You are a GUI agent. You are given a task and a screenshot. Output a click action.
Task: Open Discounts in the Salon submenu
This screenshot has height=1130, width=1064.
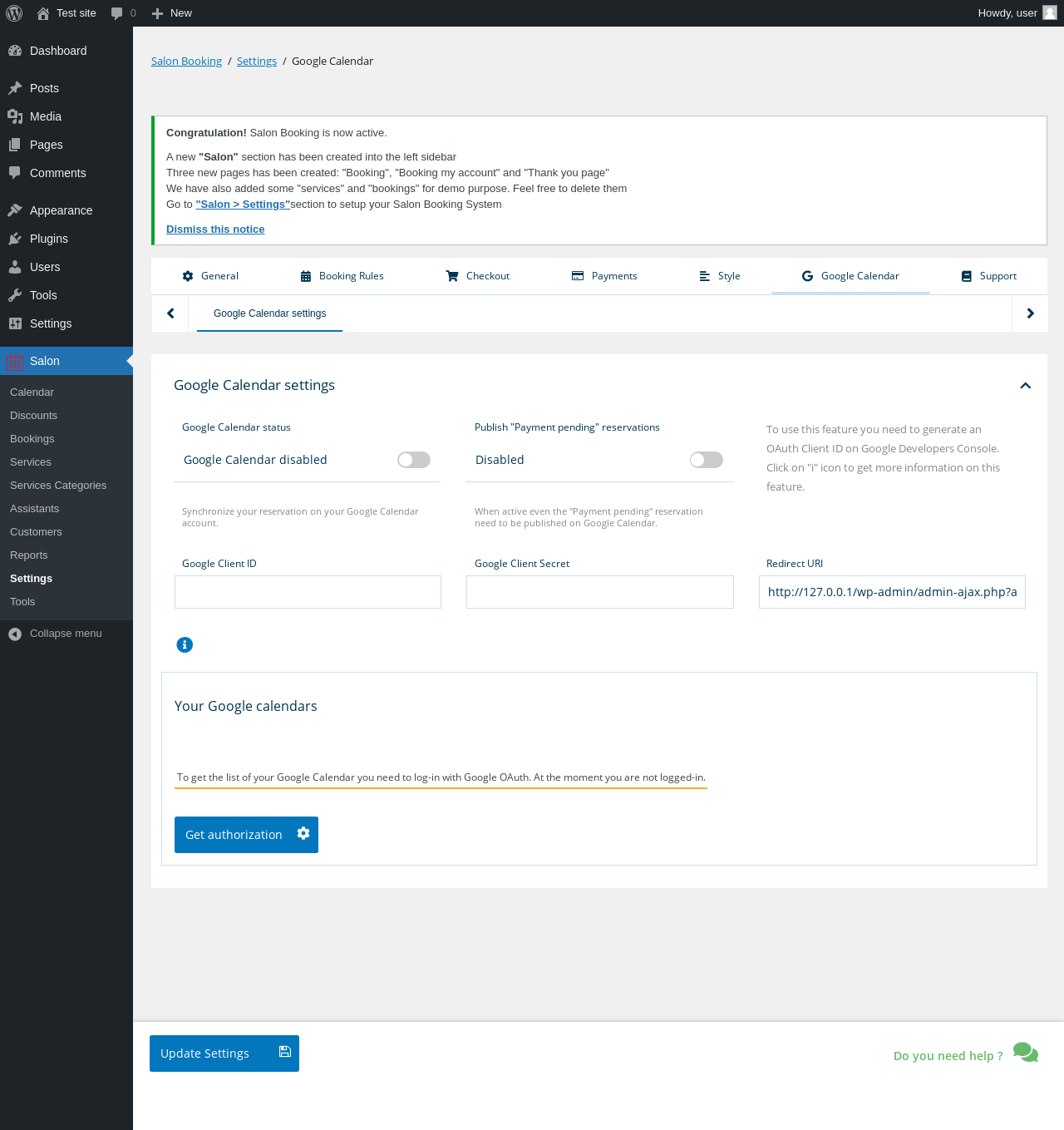click(x=33, y=416)
